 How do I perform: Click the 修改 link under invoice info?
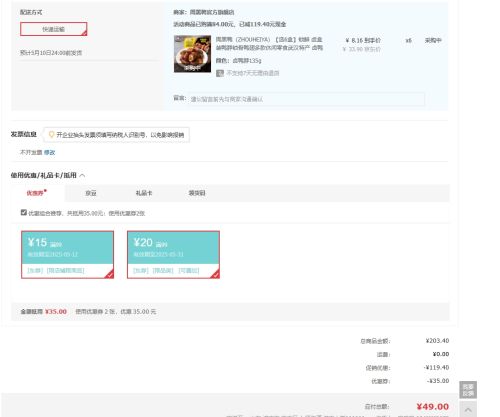49,152
